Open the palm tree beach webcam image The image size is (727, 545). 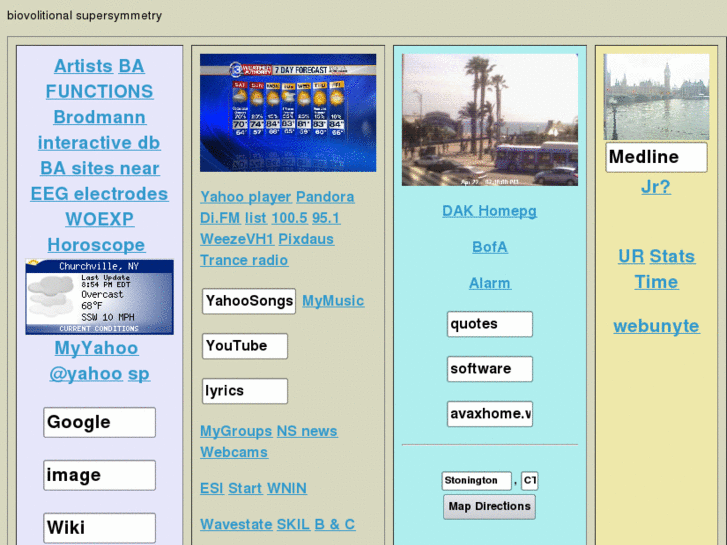(490, 120)
